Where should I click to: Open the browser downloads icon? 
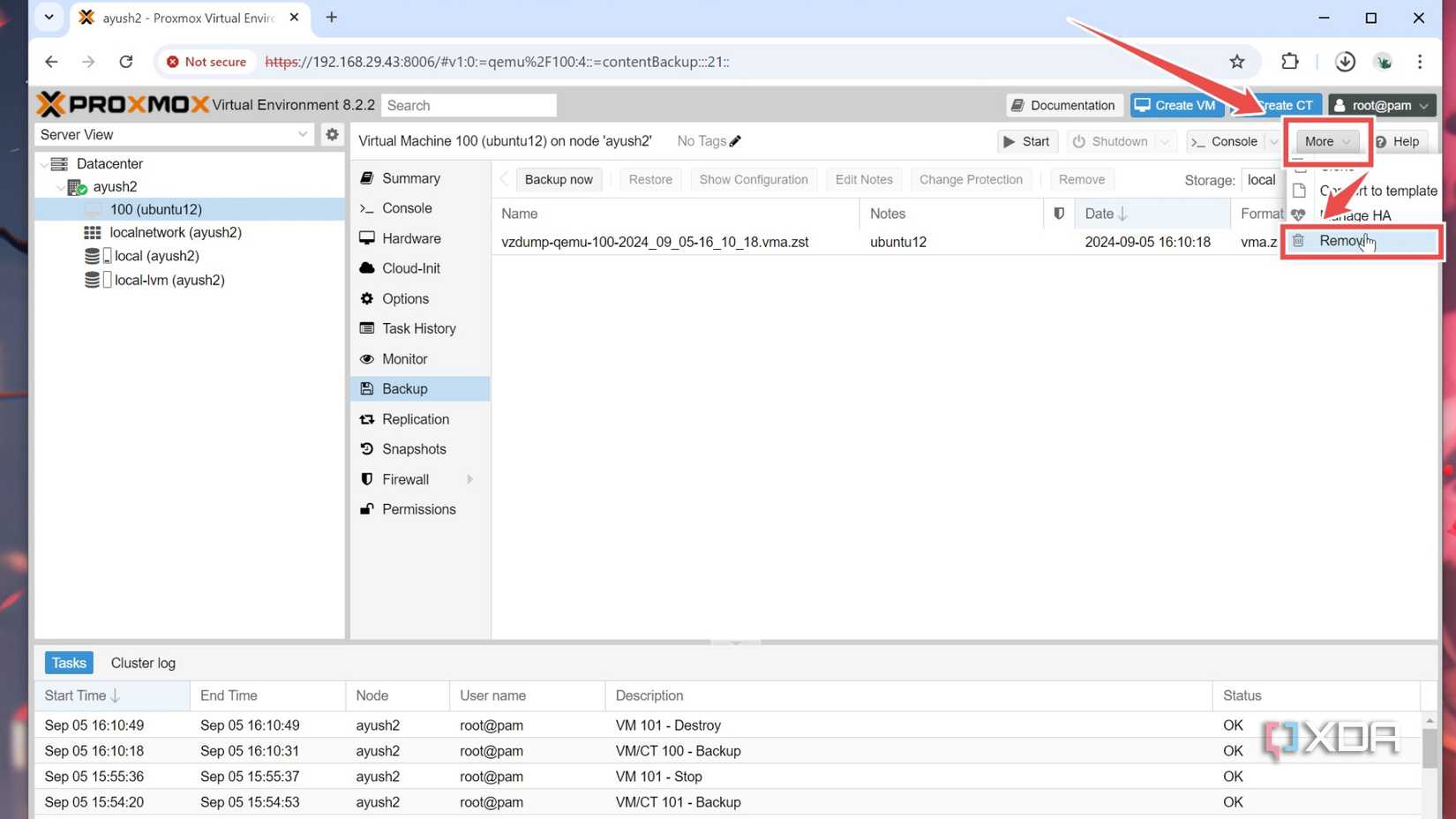[x=1344, y=62]
